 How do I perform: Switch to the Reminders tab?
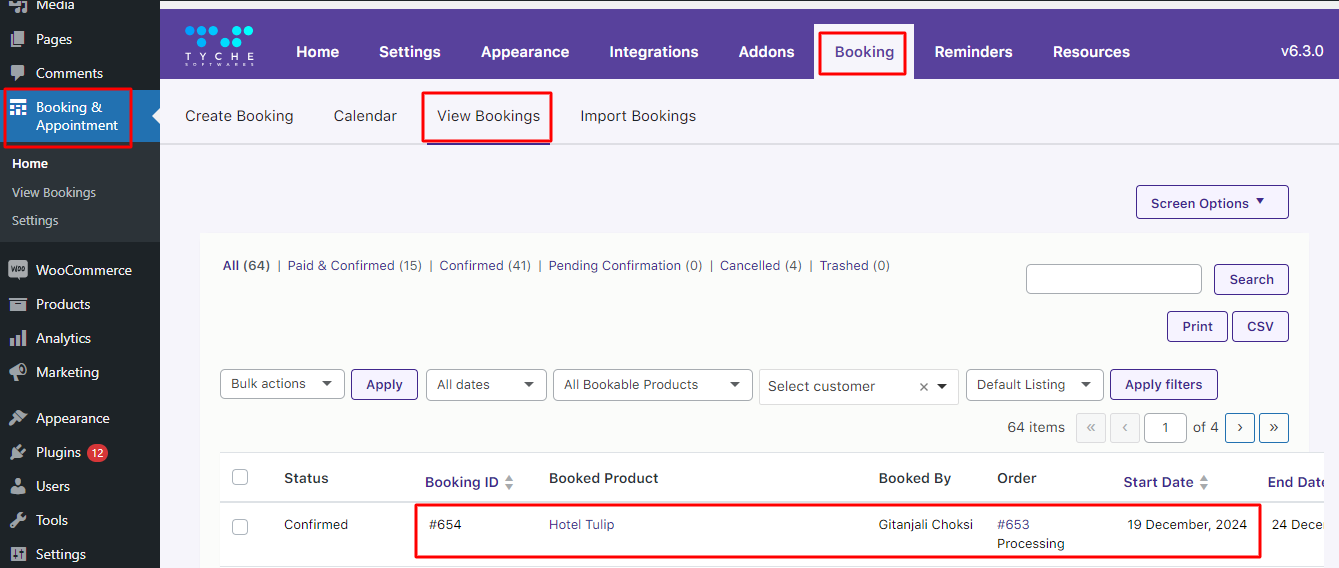974,52
